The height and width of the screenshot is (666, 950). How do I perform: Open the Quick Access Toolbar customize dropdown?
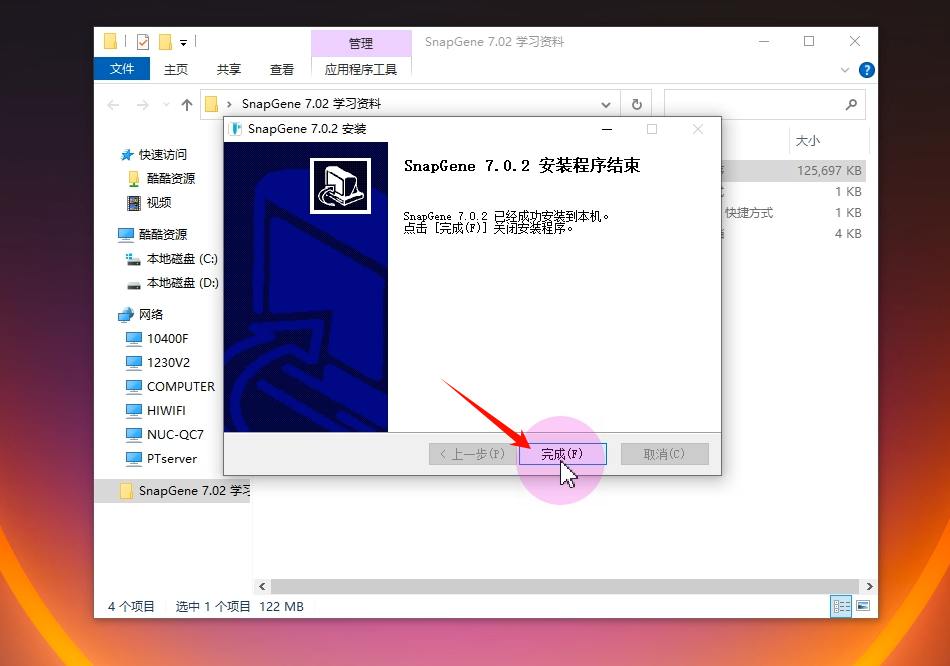pyautogui.click(x=184, y=42)
